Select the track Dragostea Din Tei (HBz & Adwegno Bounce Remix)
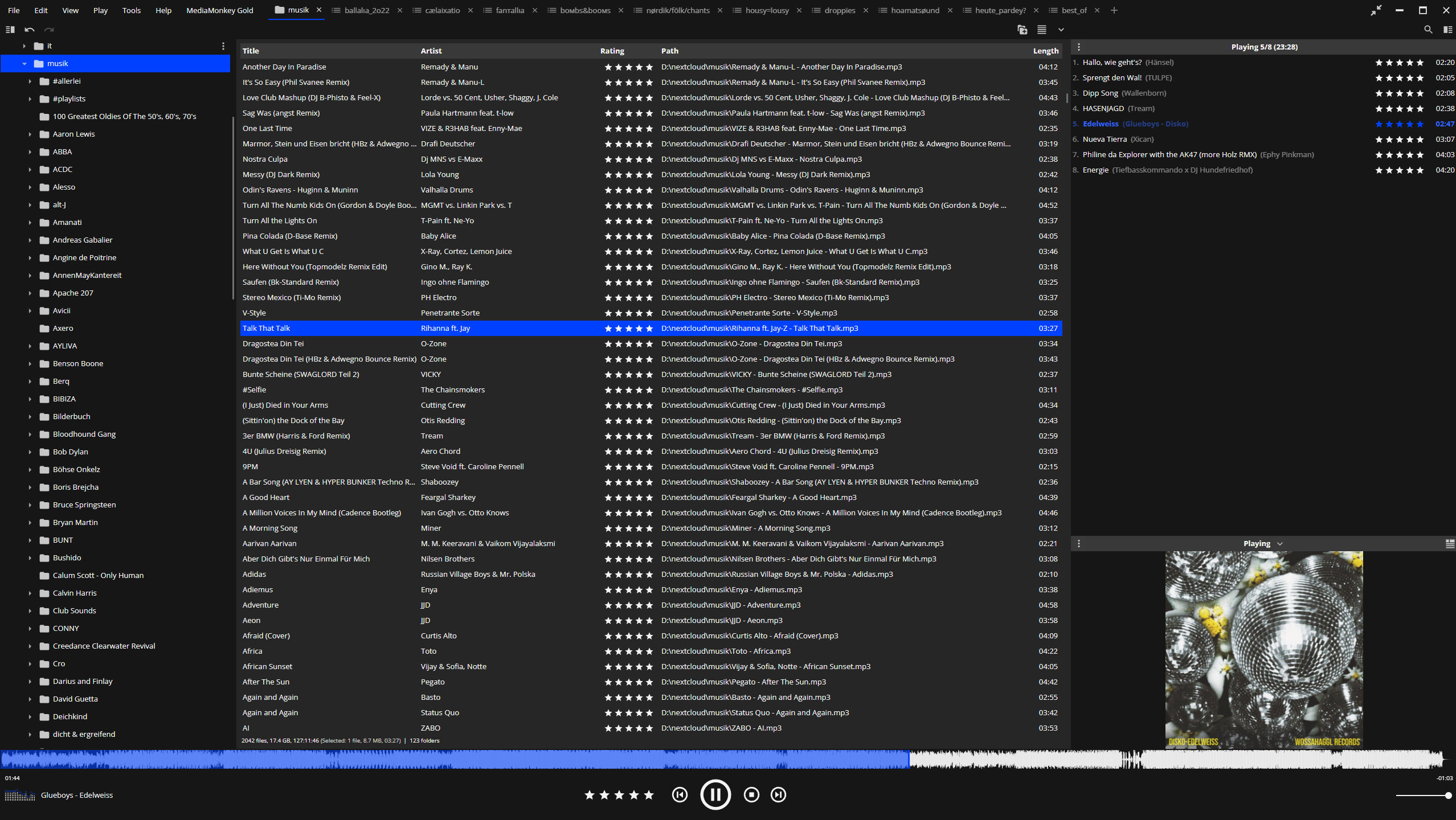The width and height of the screenshot is (1456, 820). pyautogui.click(x=651, y=359)
